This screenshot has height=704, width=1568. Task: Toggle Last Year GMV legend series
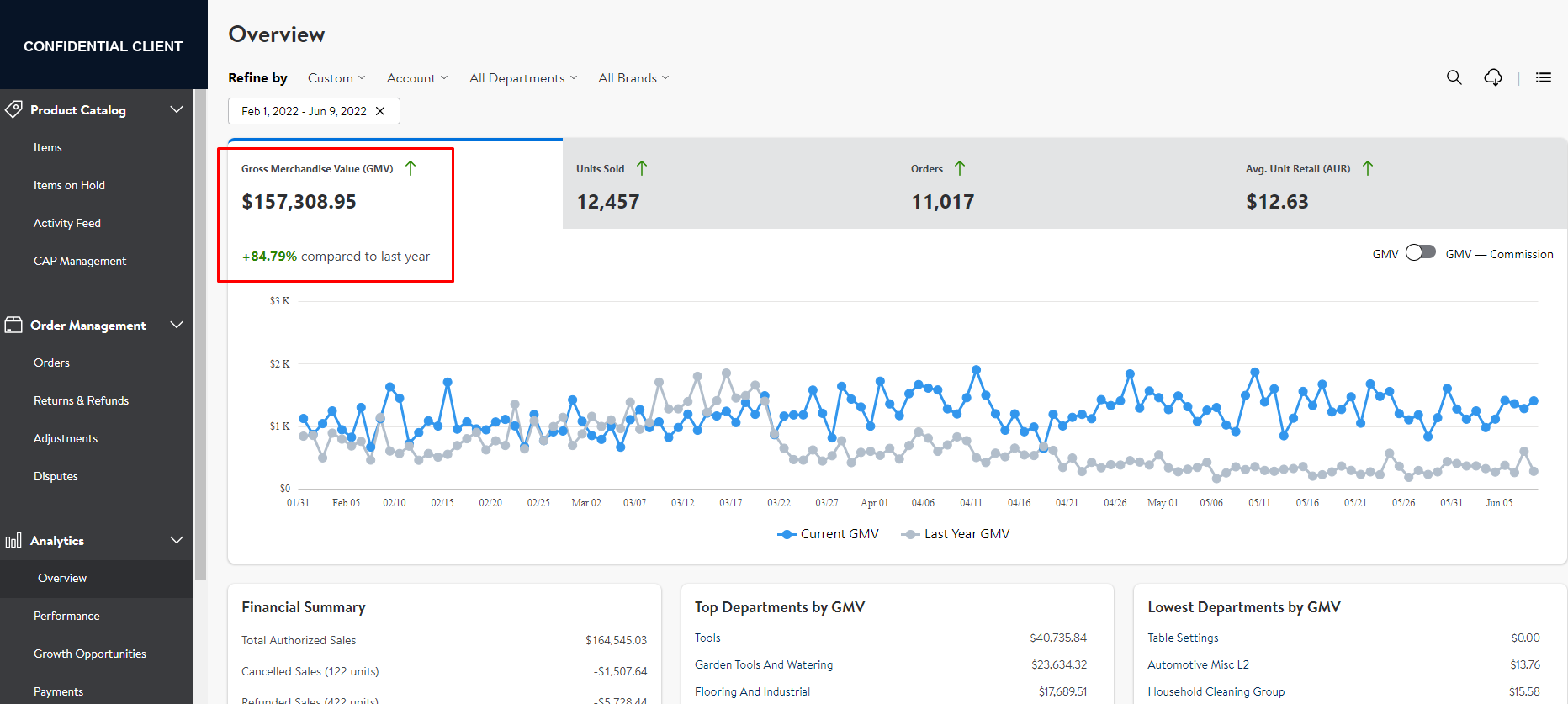pyautogui.click(x=956, y=534)
